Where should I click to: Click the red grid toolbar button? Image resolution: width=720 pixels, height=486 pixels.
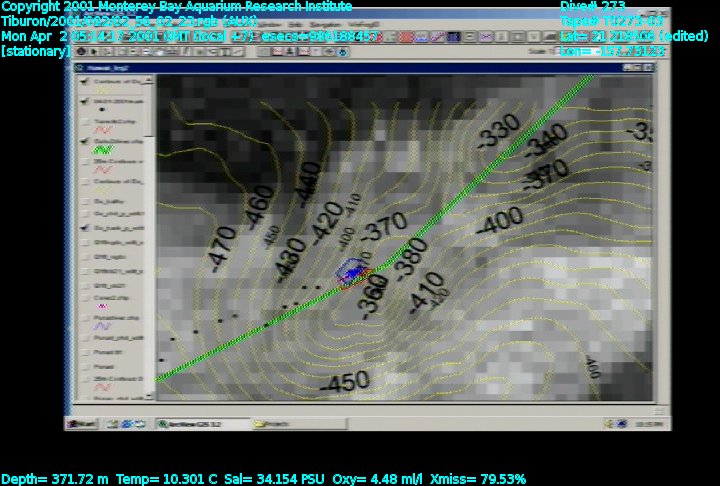(x=406, y=37)
